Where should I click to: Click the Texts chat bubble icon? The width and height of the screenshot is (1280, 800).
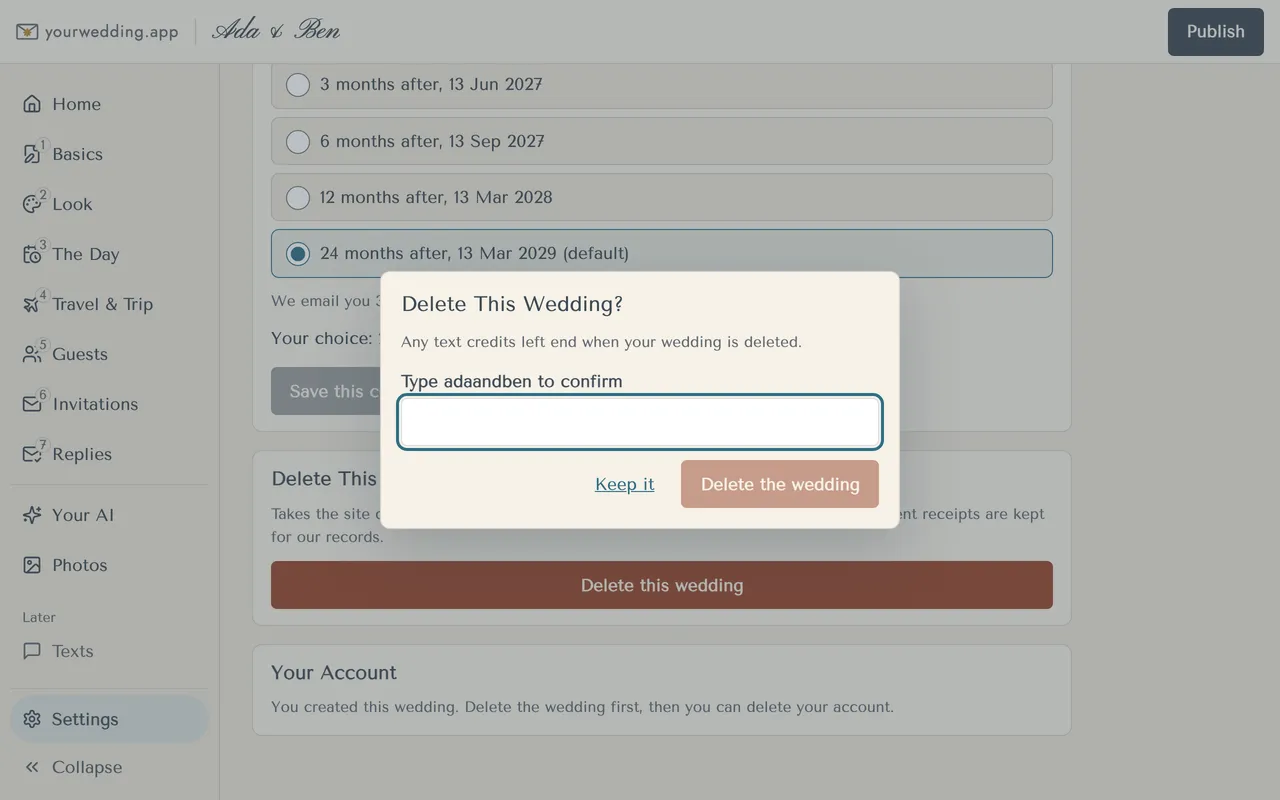tap(32, 651)
